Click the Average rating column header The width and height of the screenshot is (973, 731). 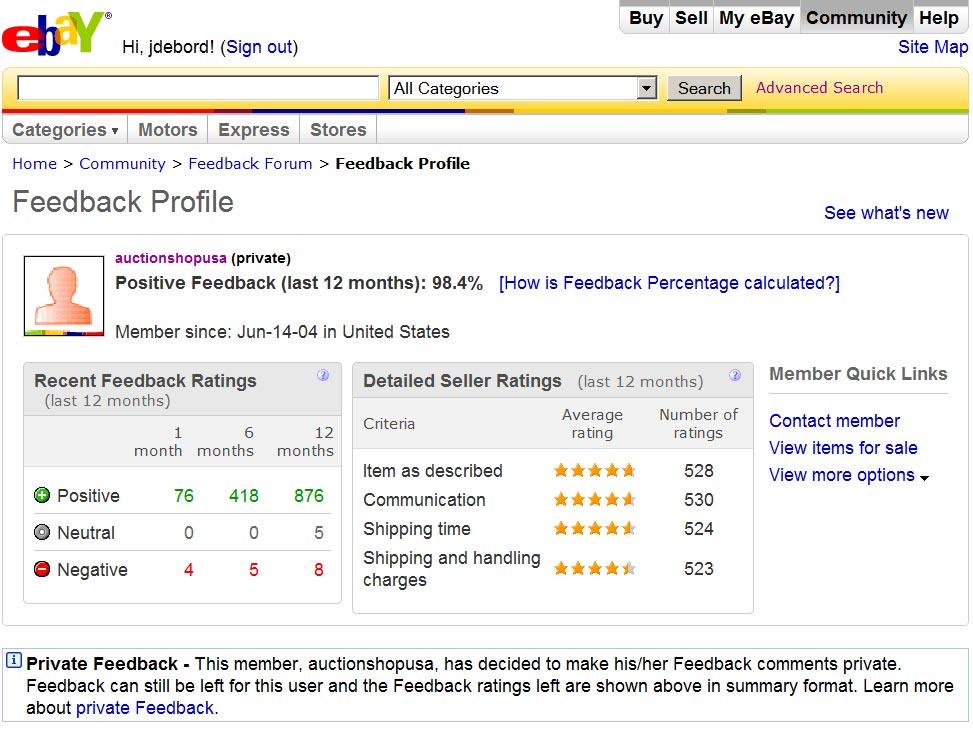[592, 423]
